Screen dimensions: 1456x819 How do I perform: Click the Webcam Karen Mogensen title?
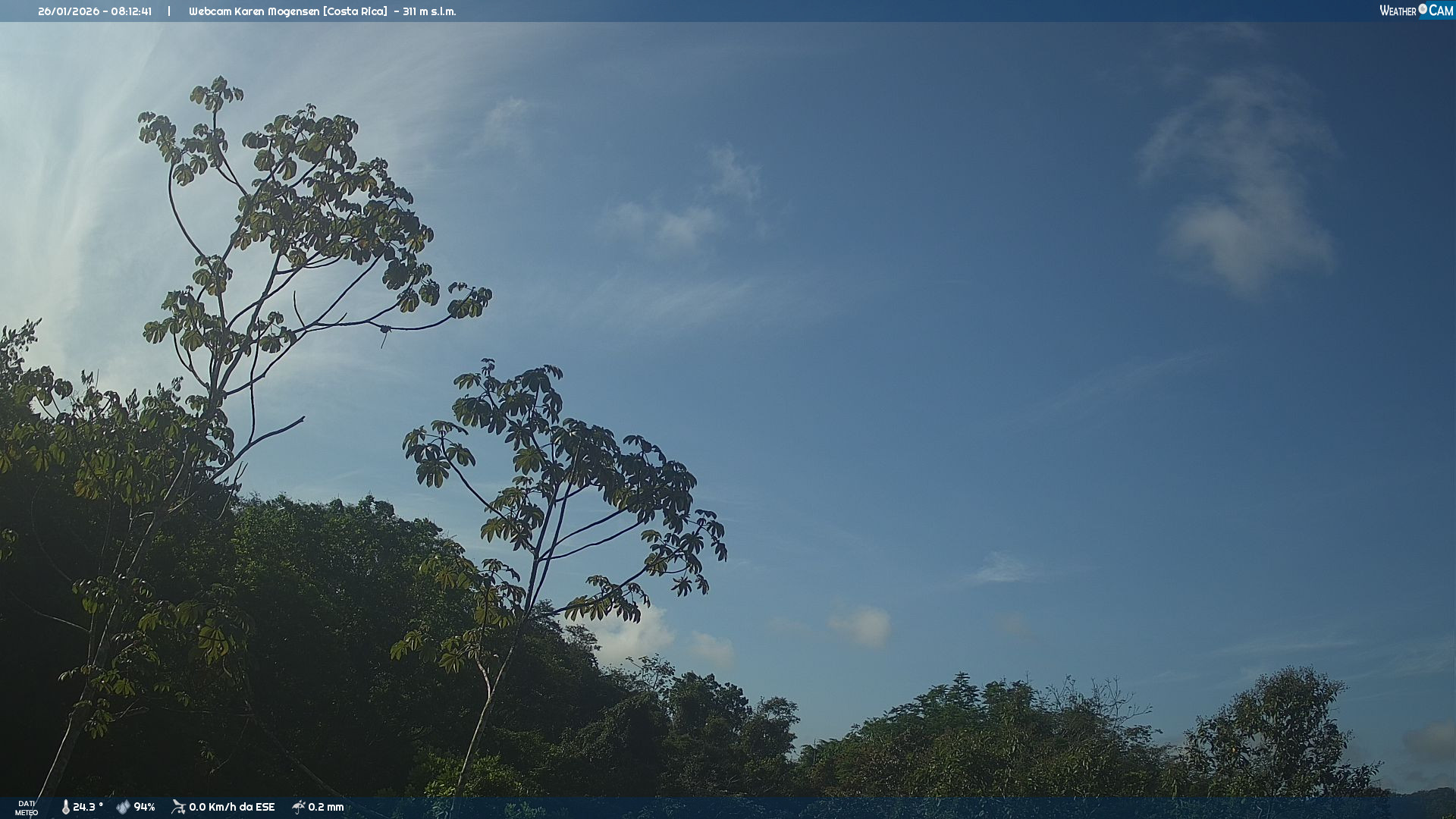[253, 11]
